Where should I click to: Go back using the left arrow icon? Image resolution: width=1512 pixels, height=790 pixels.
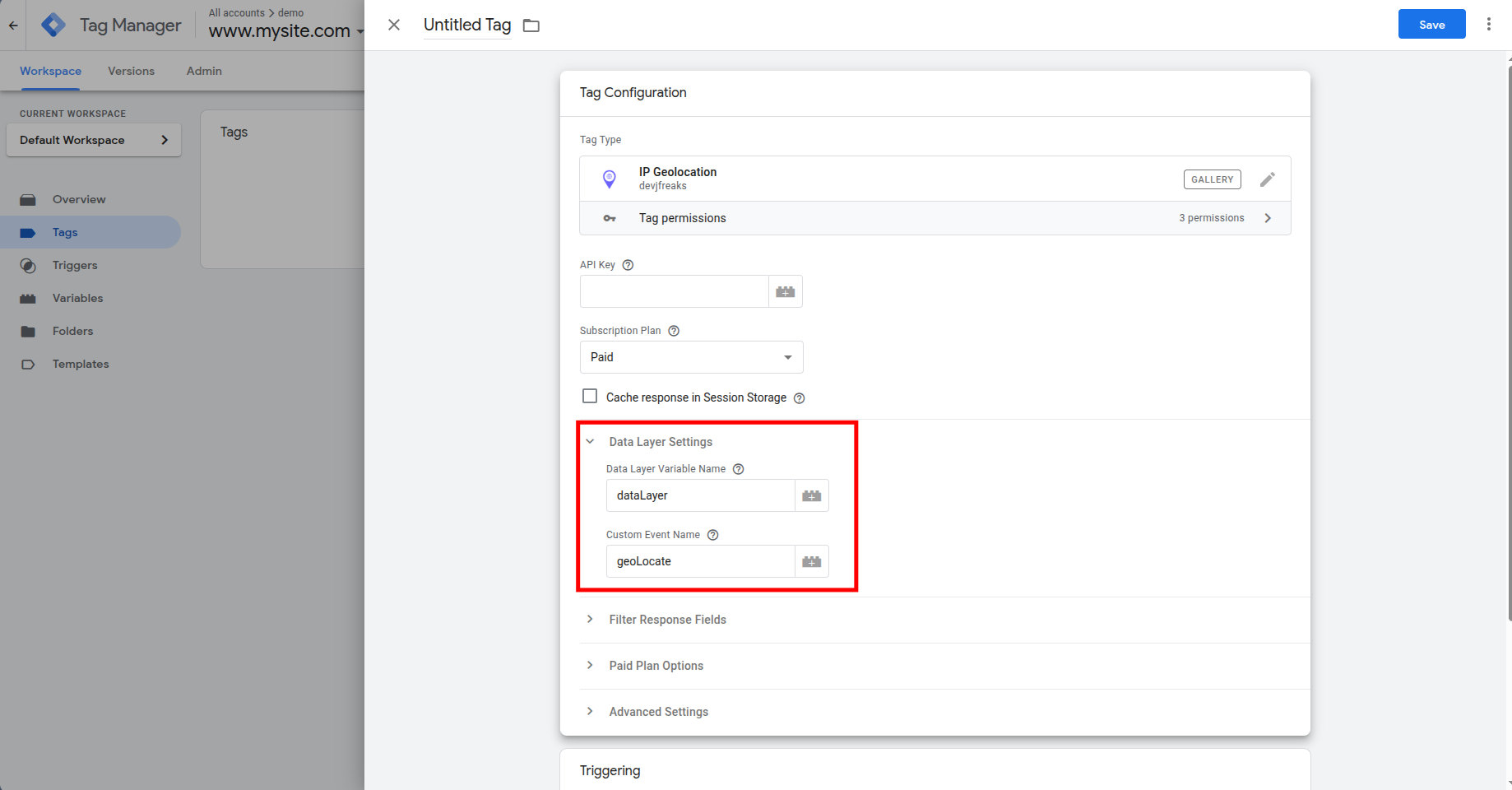point(13,26)
